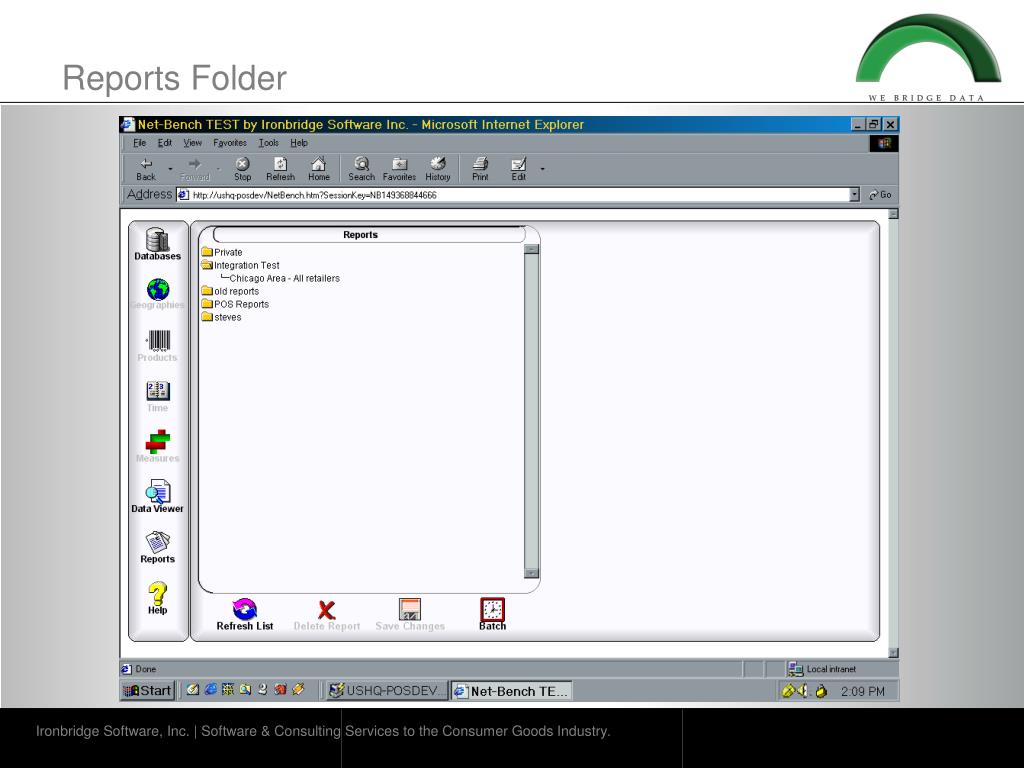Expand the old reports folder
This screenshot has width=1024, height=768.
[x=230, y=291]
